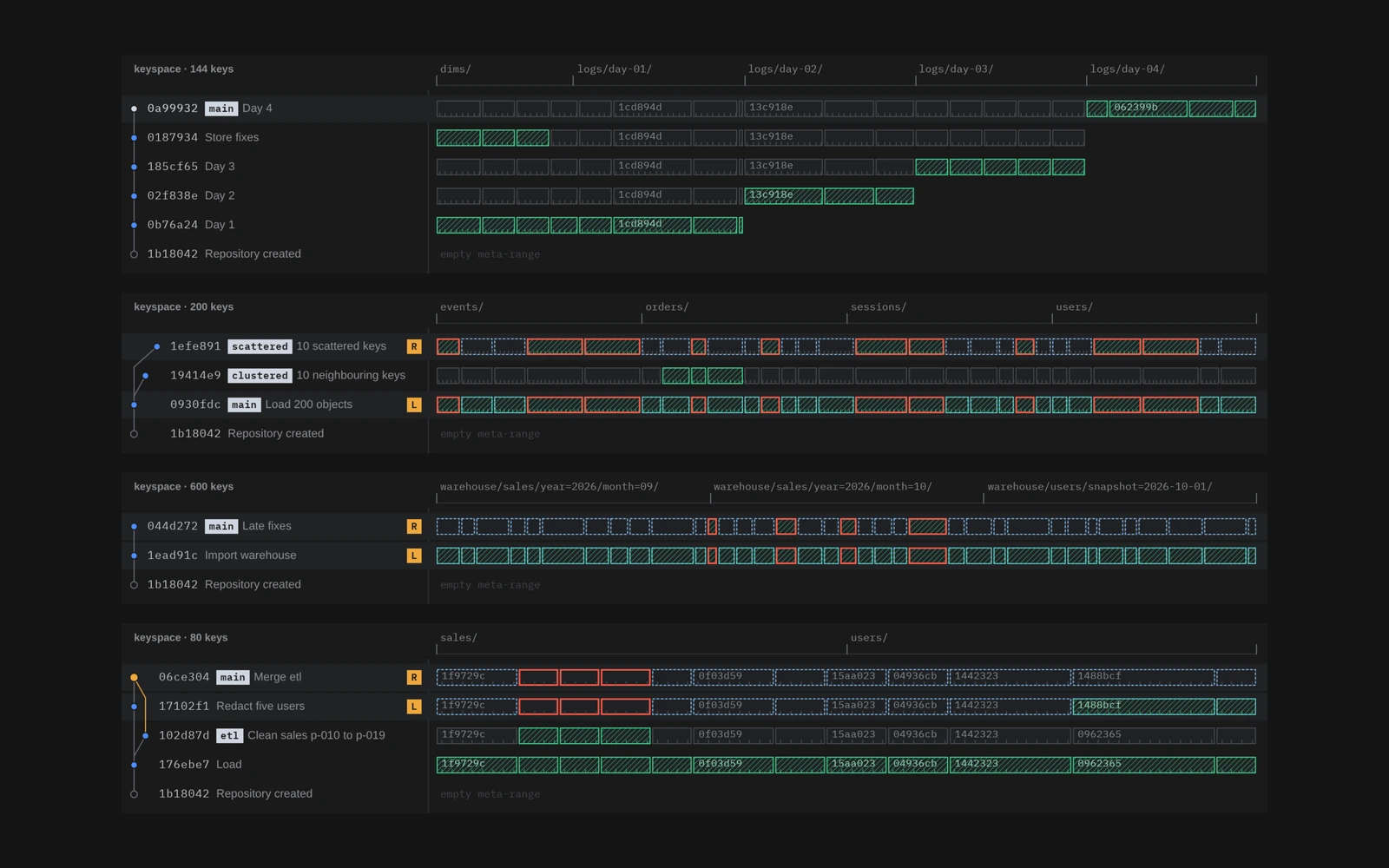Click the keyspace · 600 keys heading
The image size is (1389, 868).
(183, 487)
